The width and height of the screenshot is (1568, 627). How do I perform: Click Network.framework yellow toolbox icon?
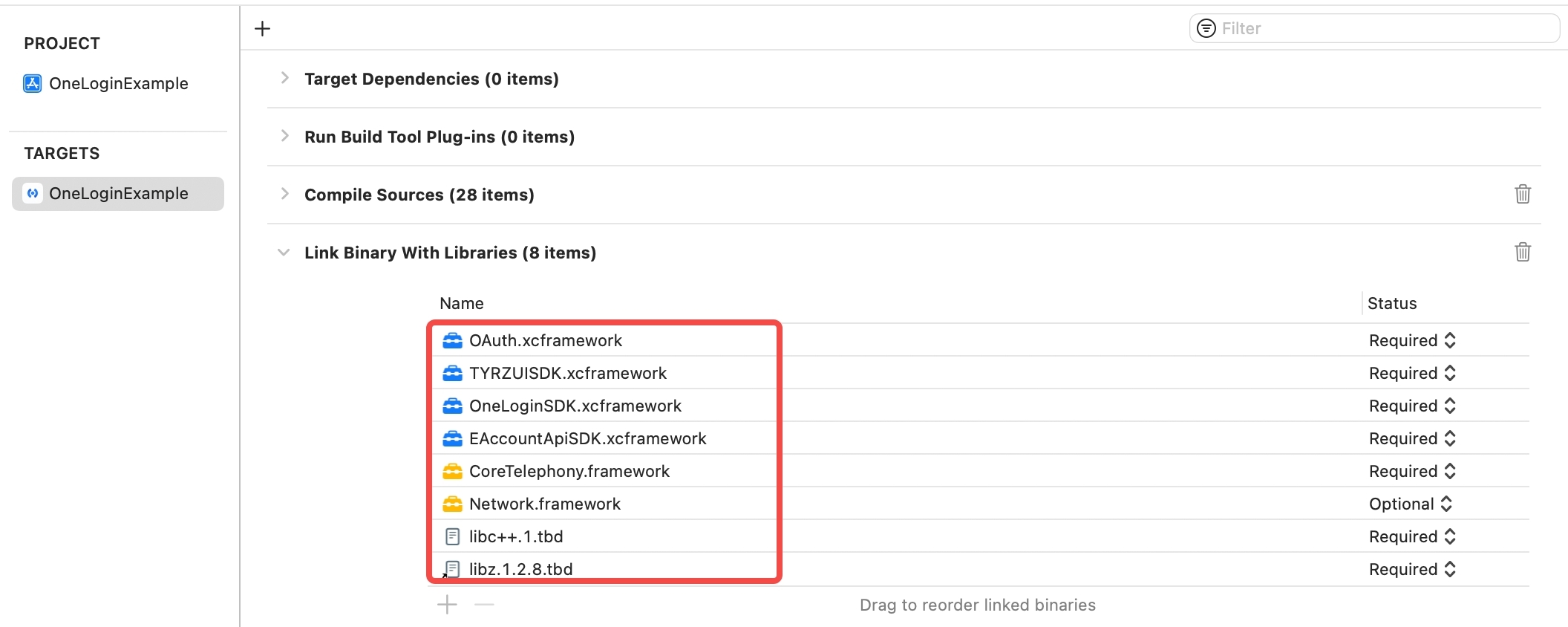pyautogui.click(x=452, y=504)
